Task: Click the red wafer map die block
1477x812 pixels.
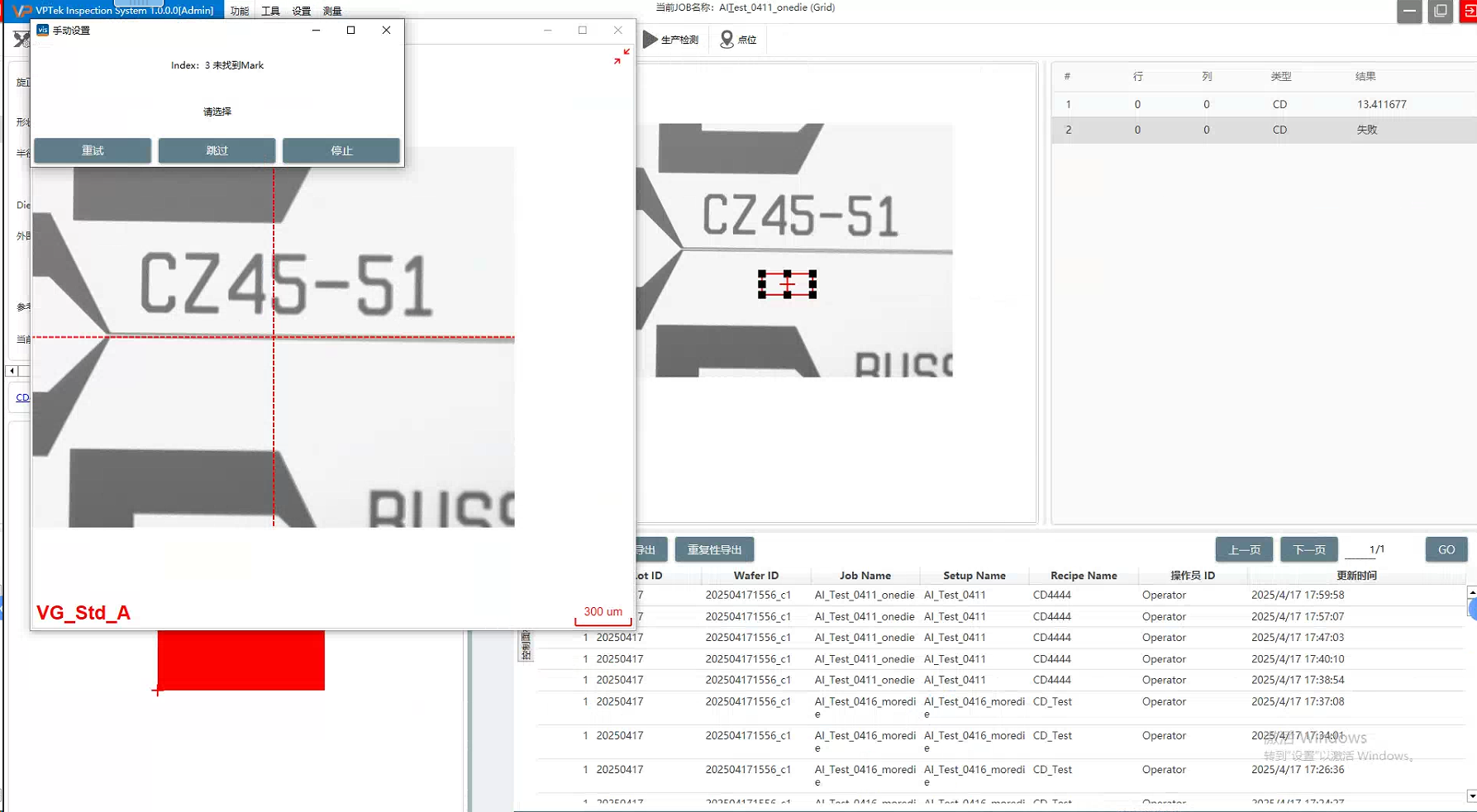Action: tap(241, 660)
